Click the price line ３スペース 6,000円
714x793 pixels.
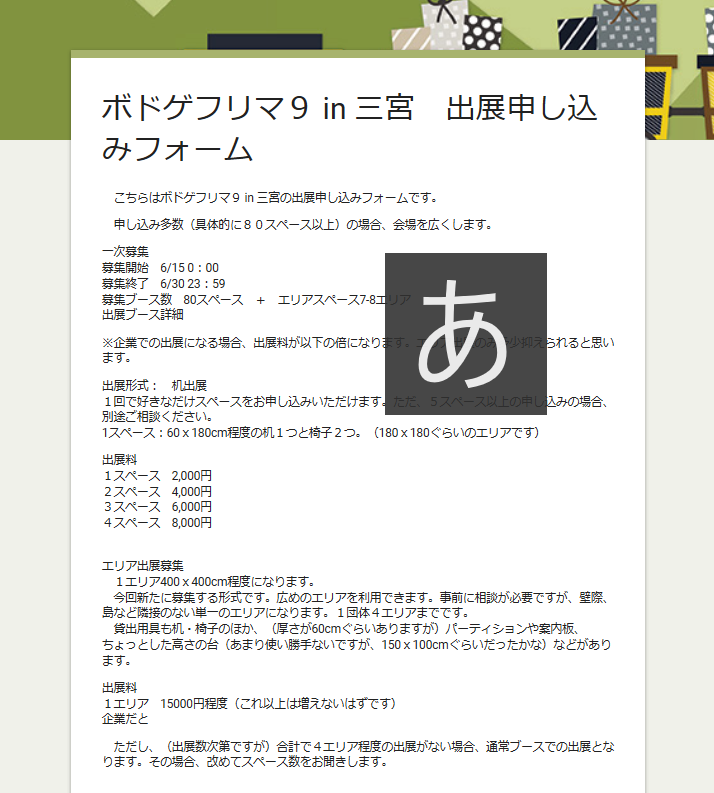pos(157,507)
